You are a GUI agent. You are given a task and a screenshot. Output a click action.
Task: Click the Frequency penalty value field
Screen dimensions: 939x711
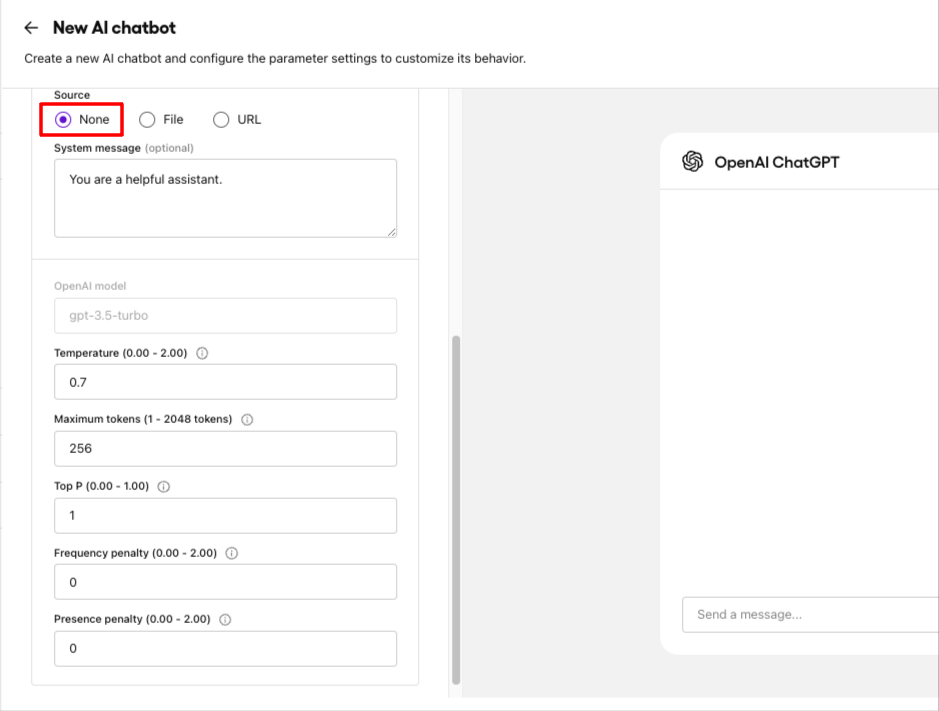pyautogui.click(x=224, y=581)
